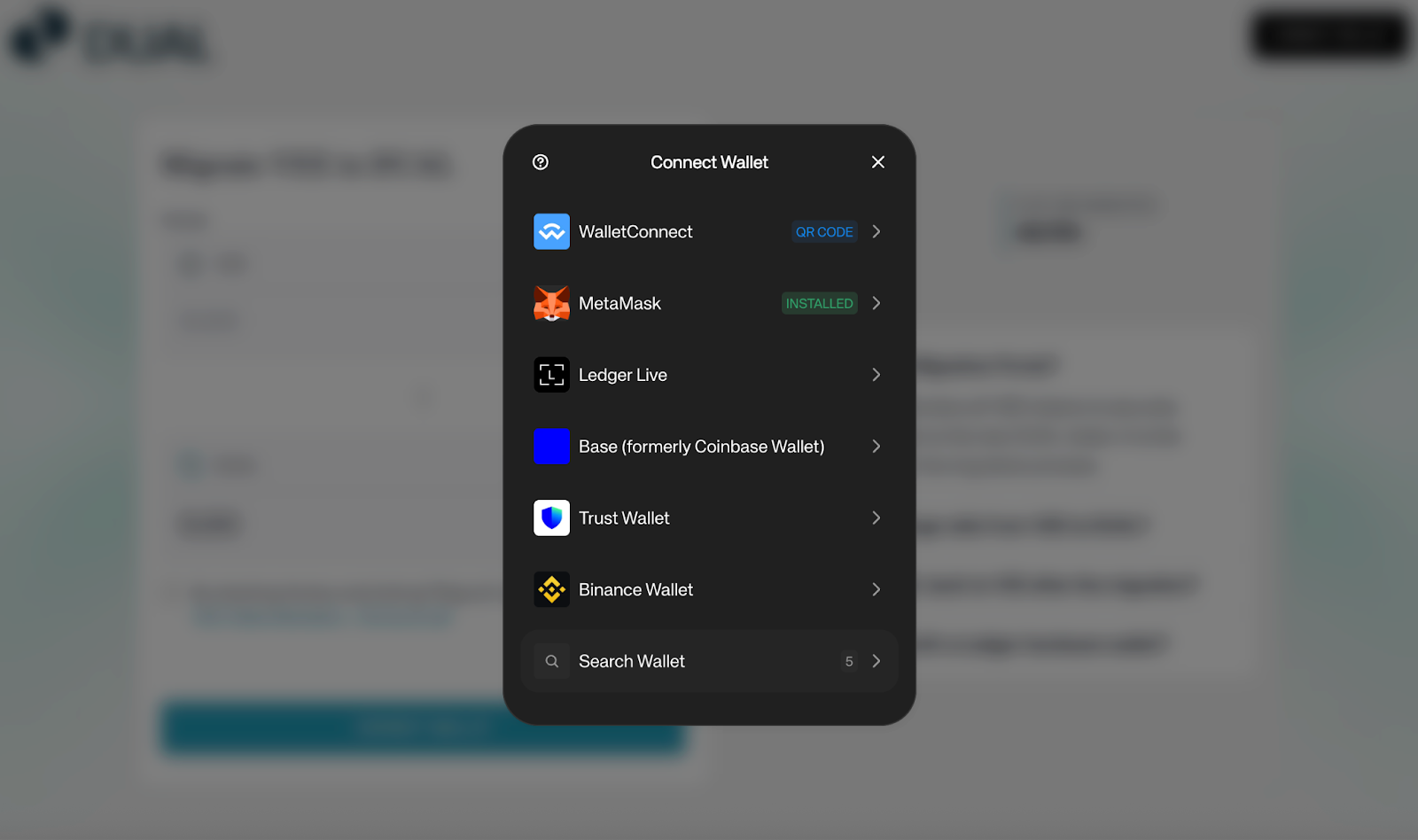Screen dimensions: 1418x840
Task: Click the INSTALLED badge next to MetaMask
Action: pos(819,303)
